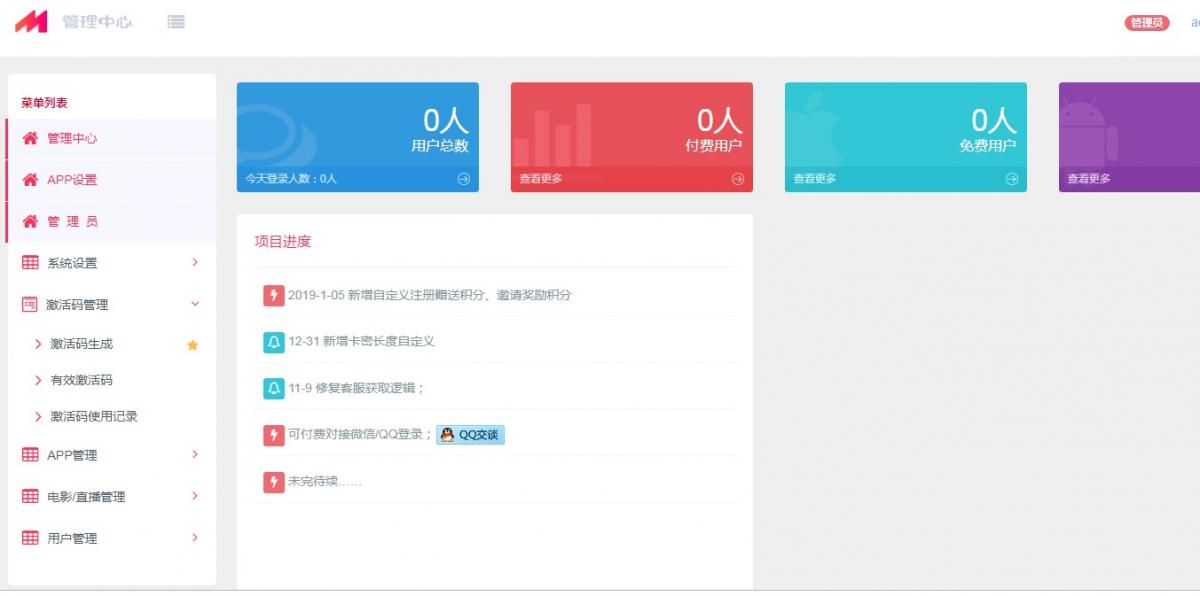Click the hamburger menu toggle icon

[176, 21]
